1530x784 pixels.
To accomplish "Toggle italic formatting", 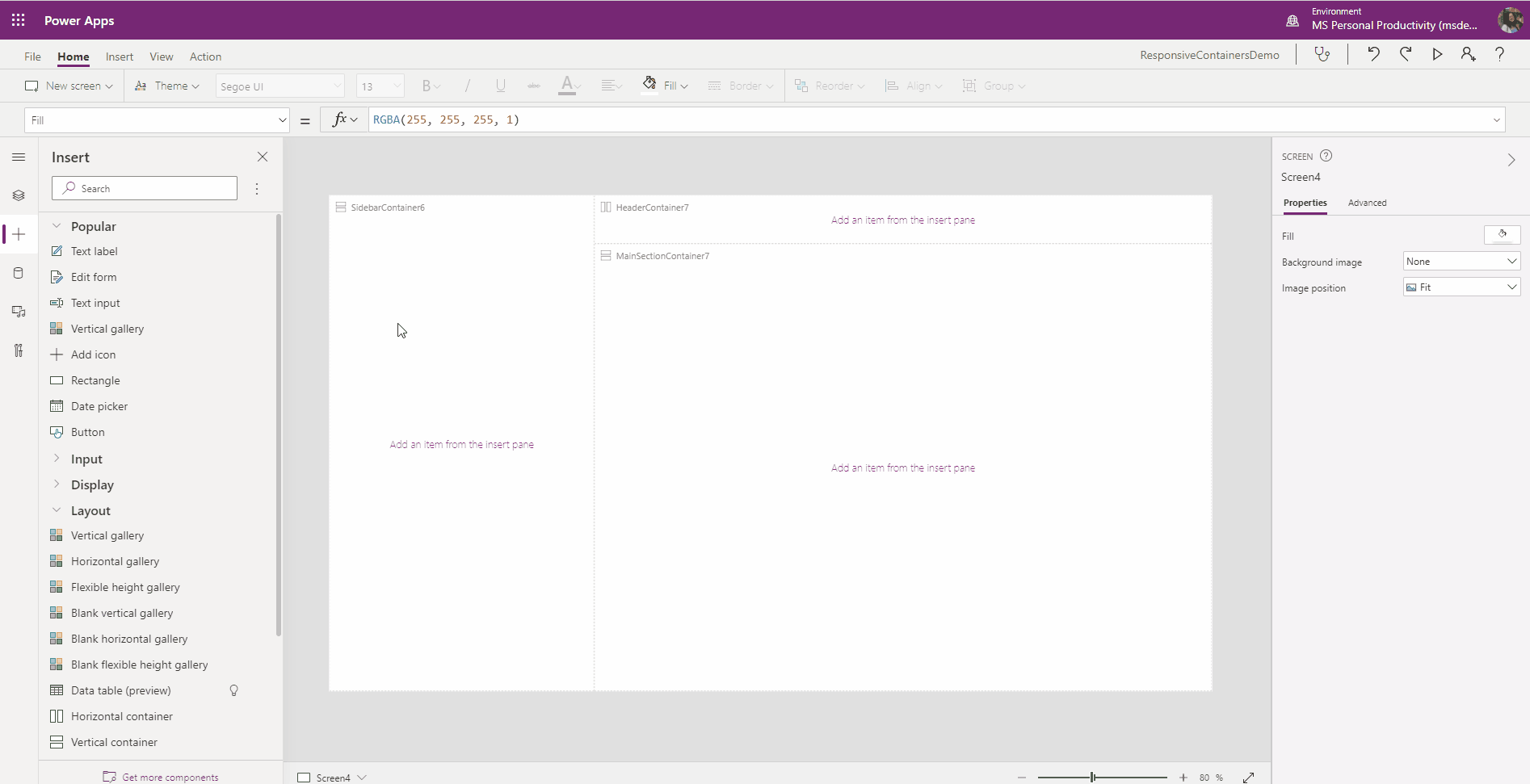I will tap(467, 85).
